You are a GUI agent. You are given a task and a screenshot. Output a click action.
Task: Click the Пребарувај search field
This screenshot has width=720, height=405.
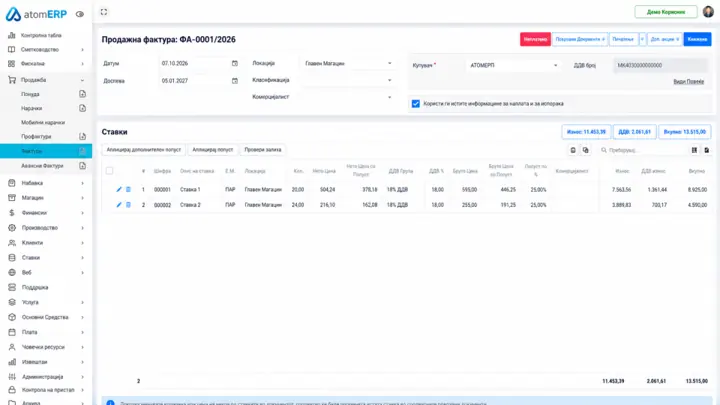click(x=643, y=150)
